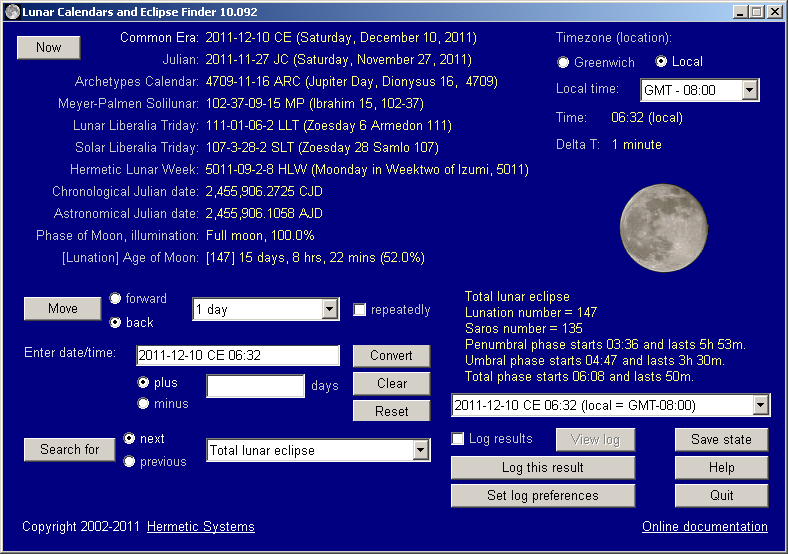The height and width of the screenshot is (554, 788).
Task: Click the moon icon in title bar
Action: (x=12, y=11)
